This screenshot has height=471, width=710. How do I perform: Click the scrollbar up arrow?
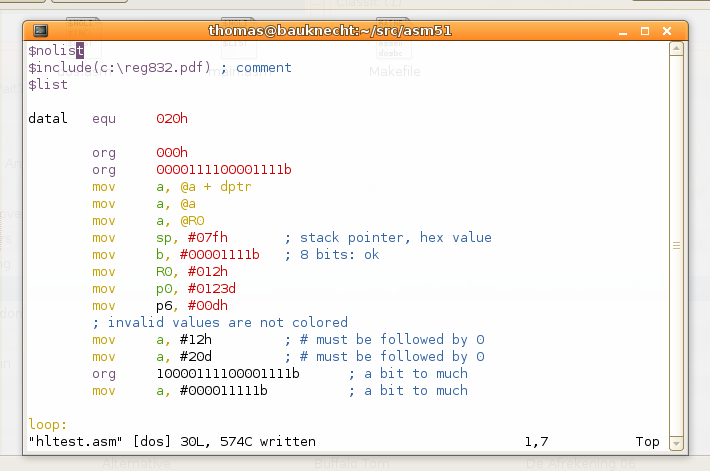[x=676, y=49]
